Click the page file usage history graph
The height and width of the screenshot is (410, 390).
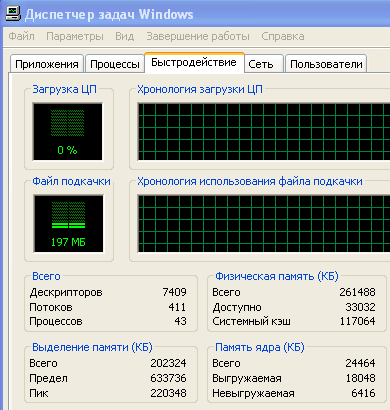click(264, 224)
